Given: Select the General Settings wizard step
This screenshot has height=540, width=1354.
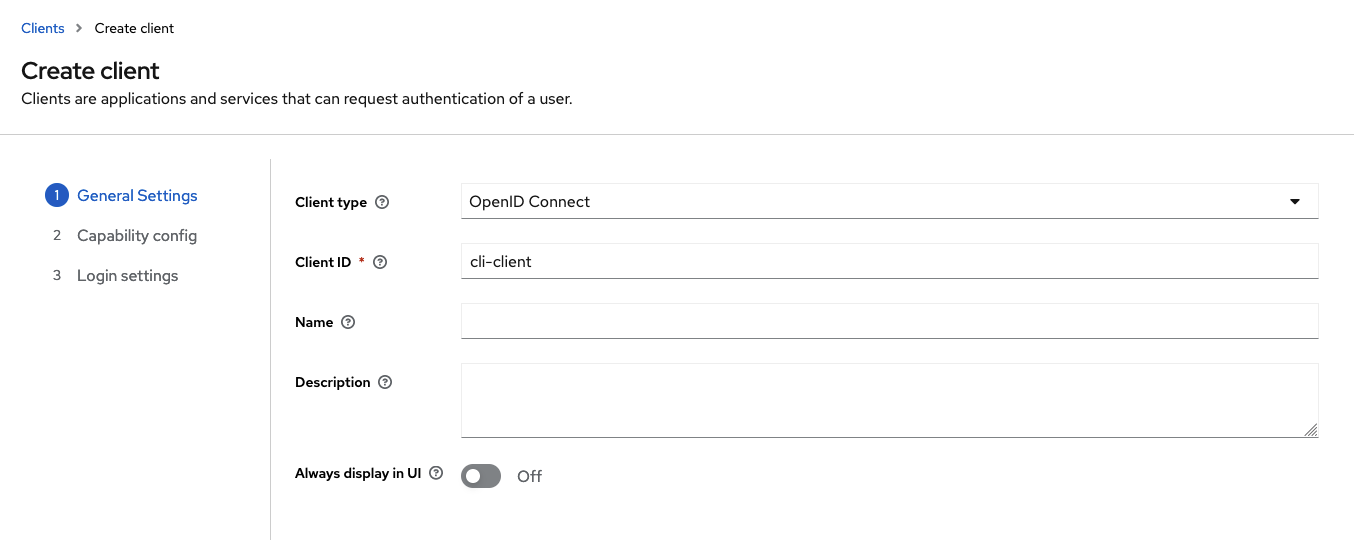Looking at the screenshot, I should click(x=137, y=195).
